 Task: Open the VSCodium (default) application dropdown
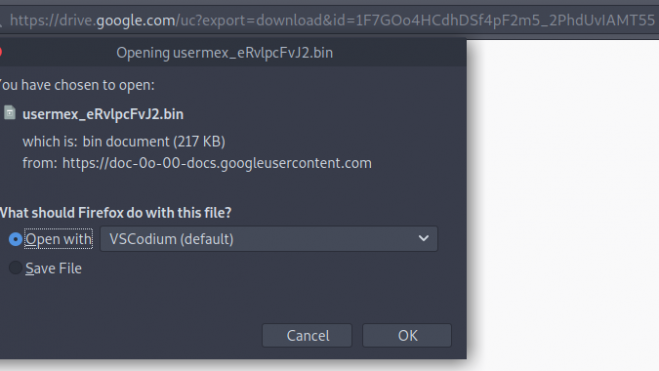point(269,239)
